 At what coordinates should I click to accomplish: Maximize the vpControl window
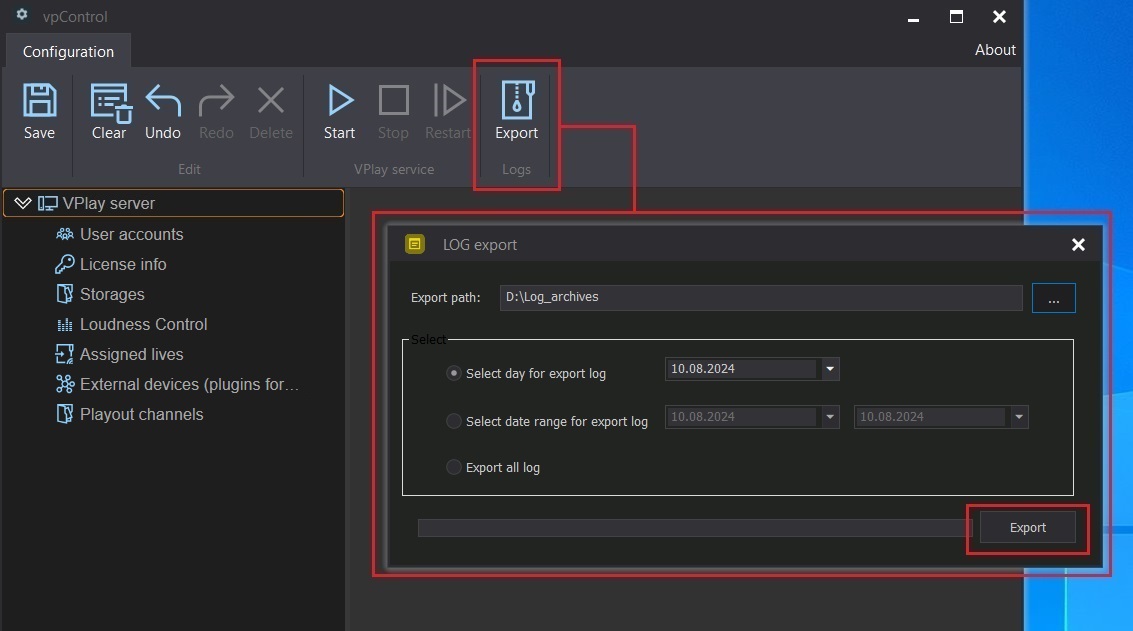[x=956, y=17]
